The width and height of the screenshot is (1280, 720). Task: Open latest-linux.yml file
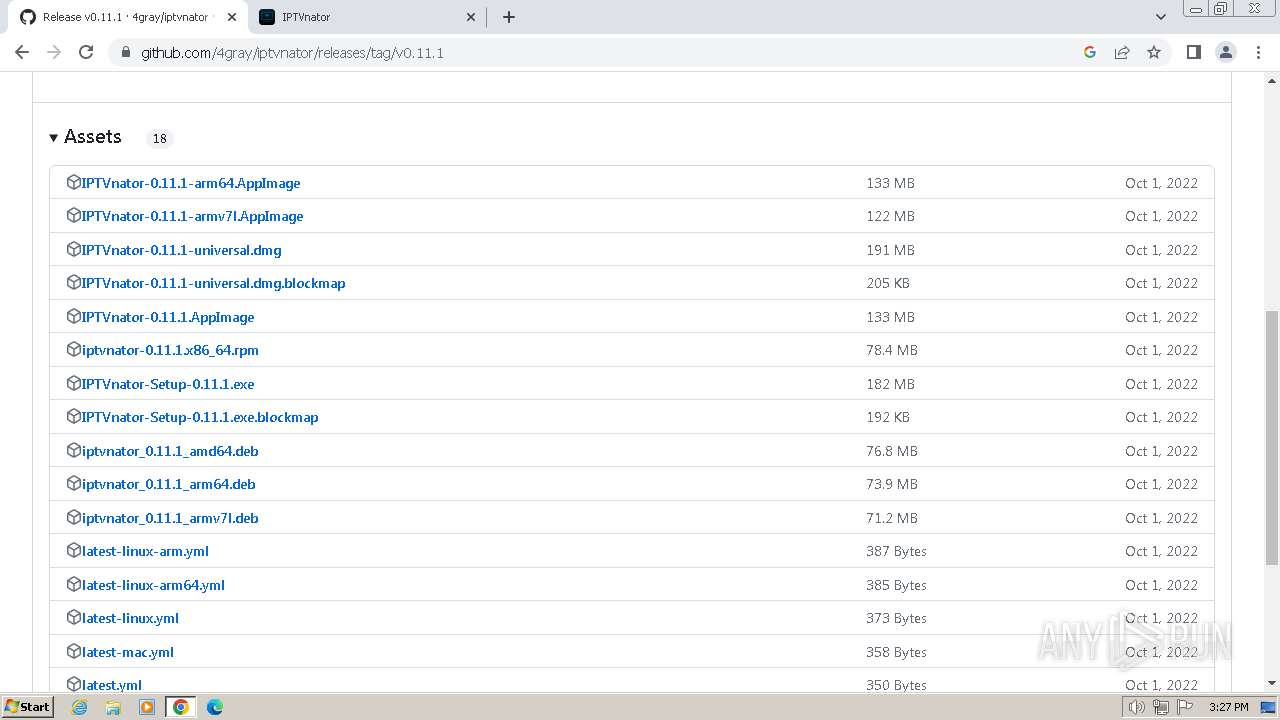tap(130, 618)
